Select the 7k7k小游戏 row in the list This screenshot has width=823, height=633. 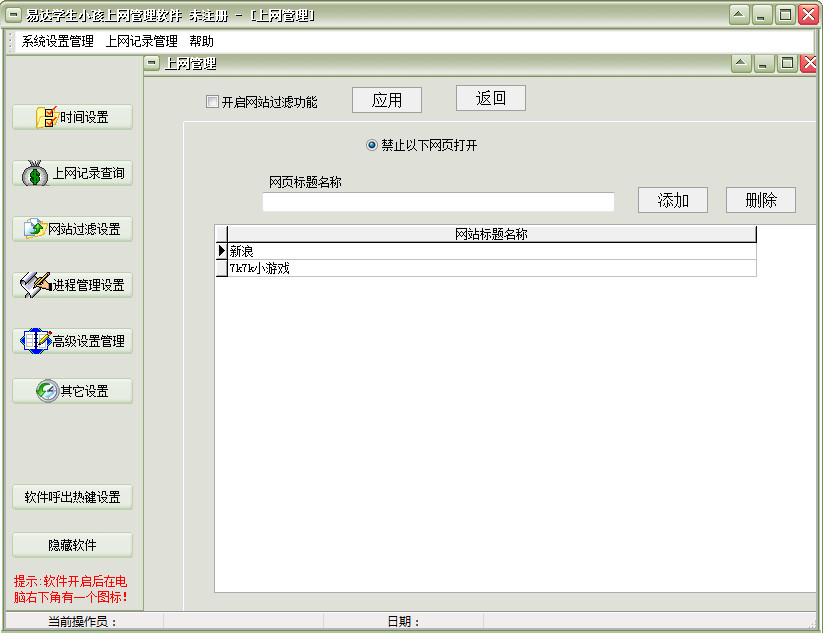(x=492, y=268)
